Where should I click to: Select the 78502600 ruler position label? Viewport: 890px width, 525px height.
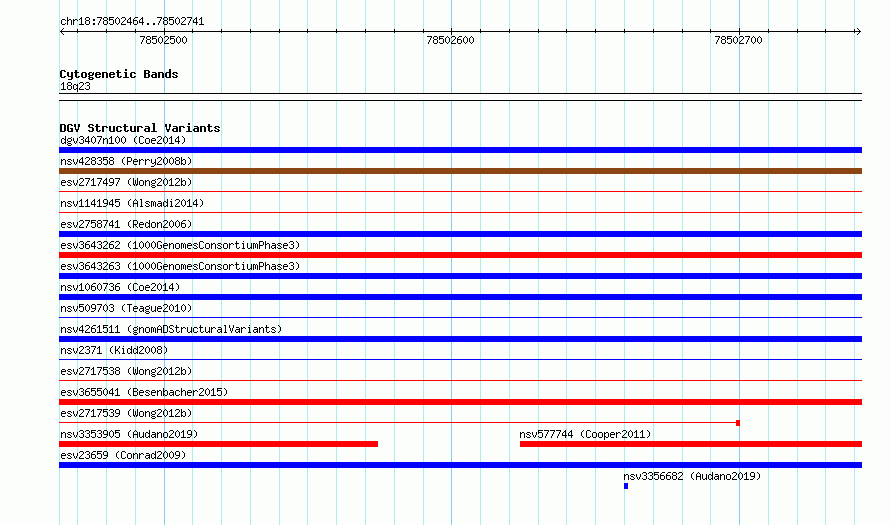[450, 40]
